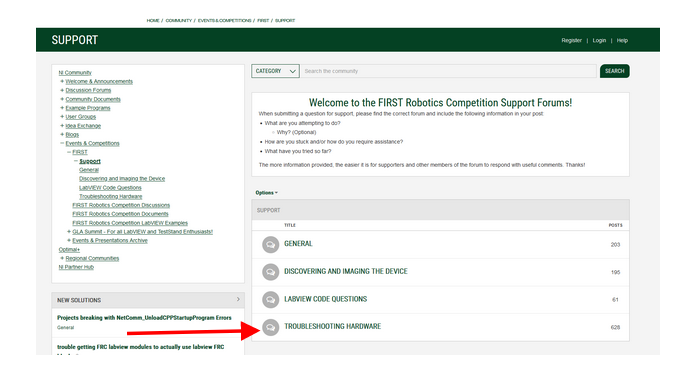The width and height of the screenshot is (687, 374).
Task: Open the Register link in header
Action: tap(571, 40)
